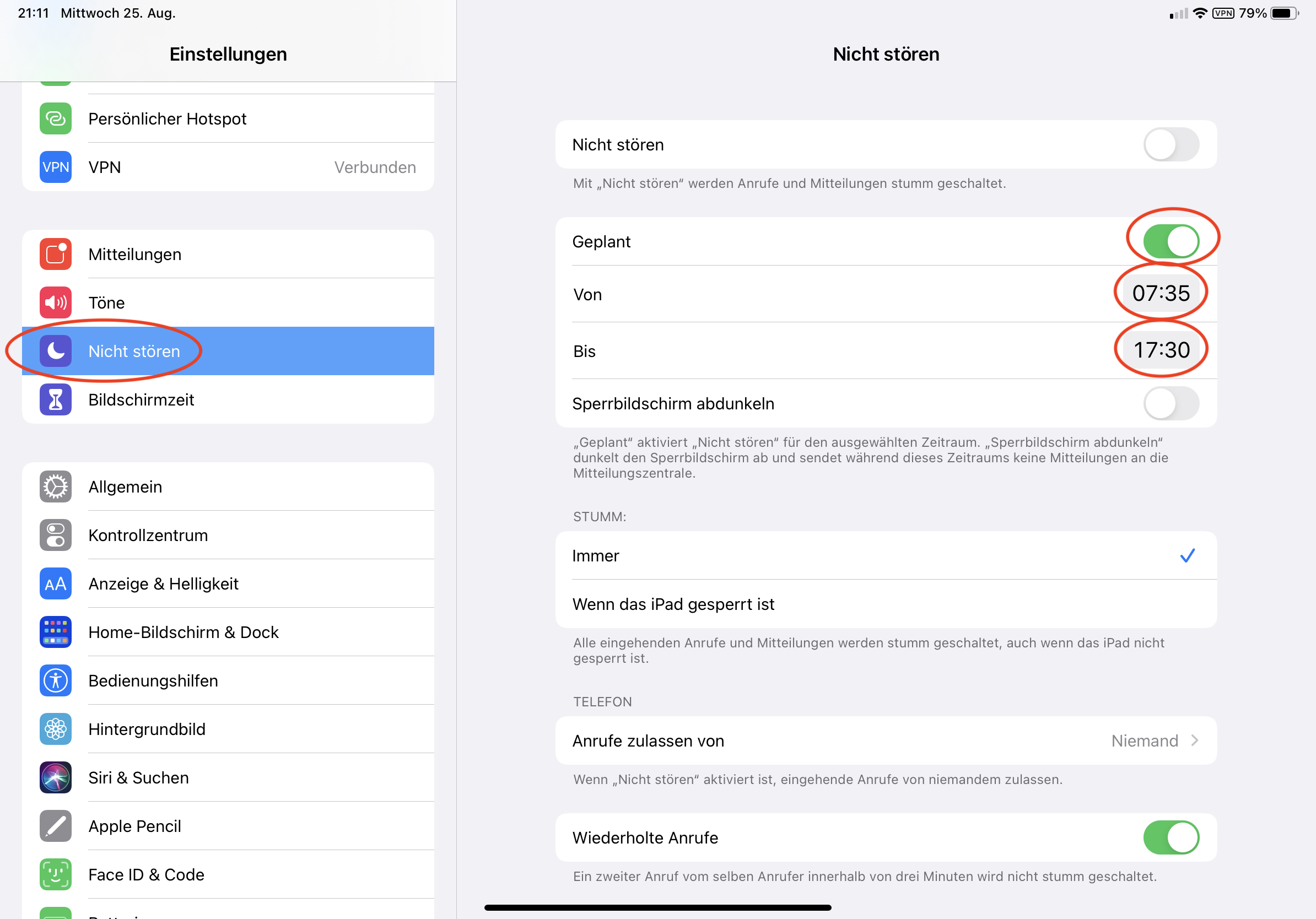Open Kontrollzentrum settings from sidebar

coord(148,535)
